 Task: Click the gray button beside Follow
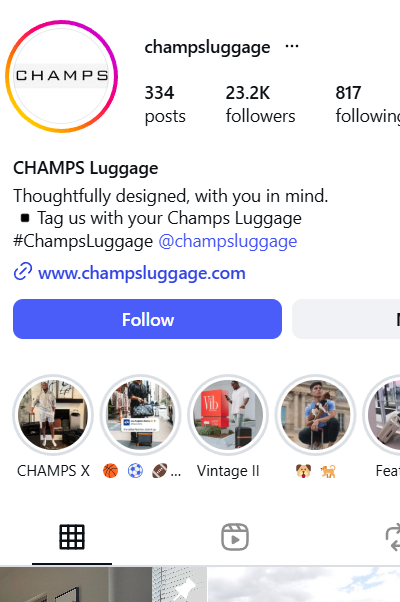click(x=346, y=319)
